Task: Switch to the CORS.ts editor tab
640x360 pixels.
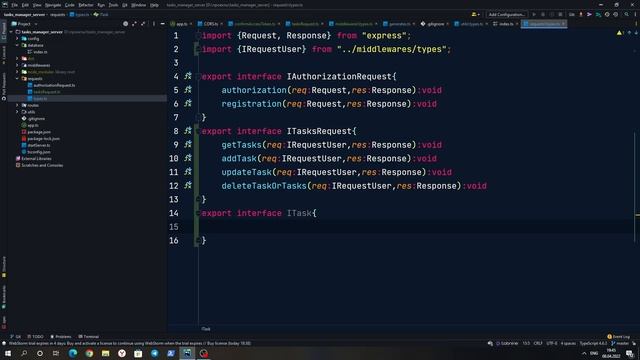Action: click(211, 24)
